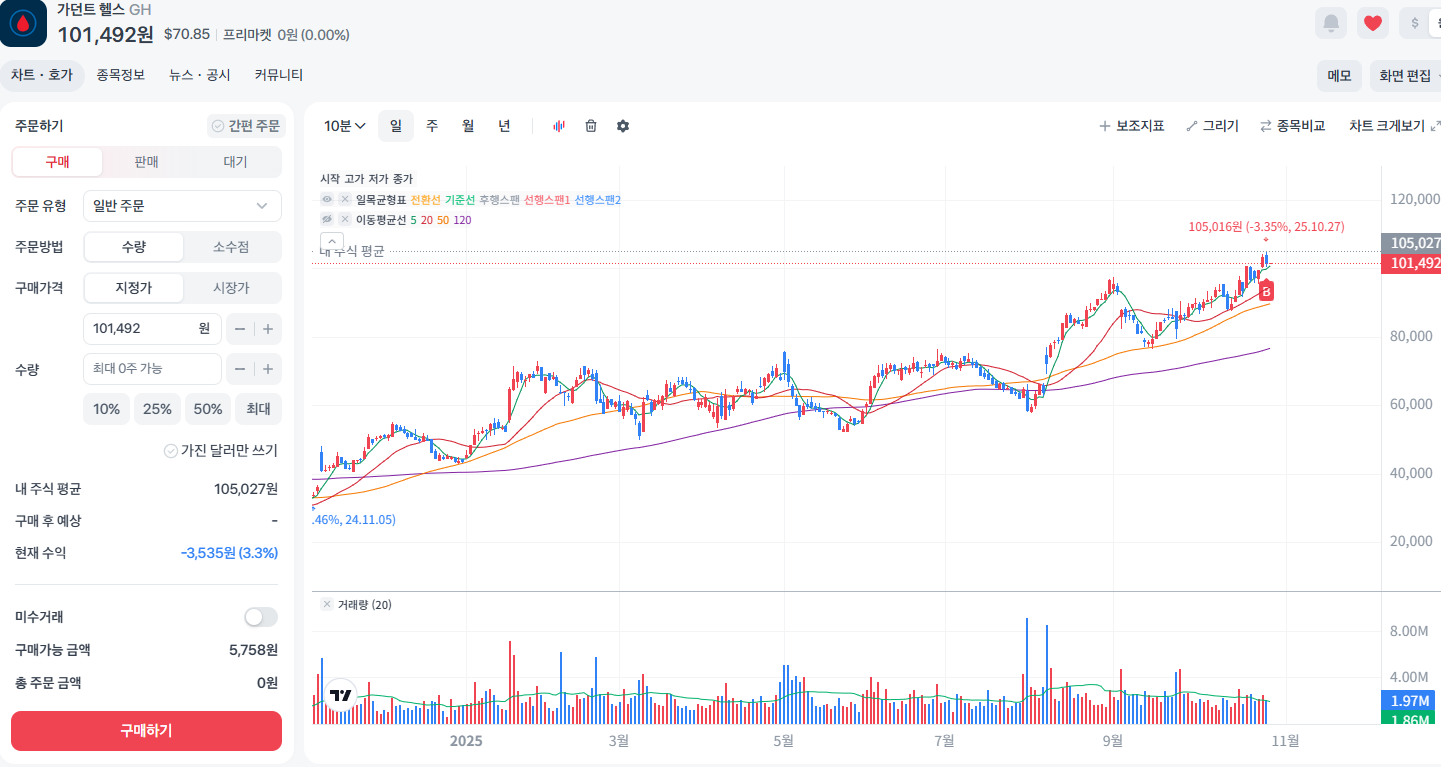Open the 10분 interval dropdown
The image size is (1441, 767).
(345, 126)
